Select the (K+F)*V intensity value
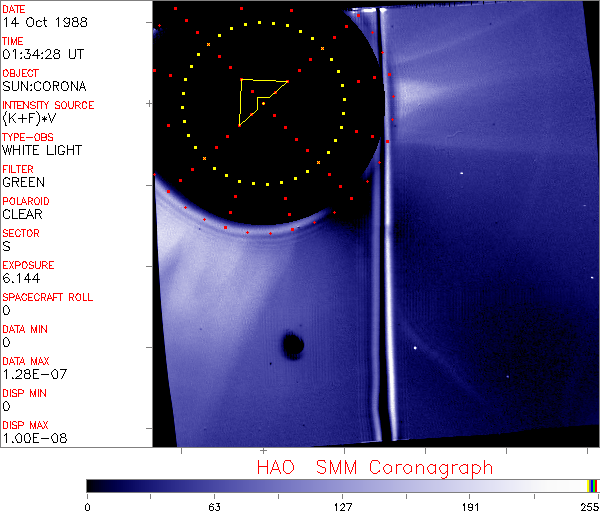600x512 pixels. pos(33,118)
